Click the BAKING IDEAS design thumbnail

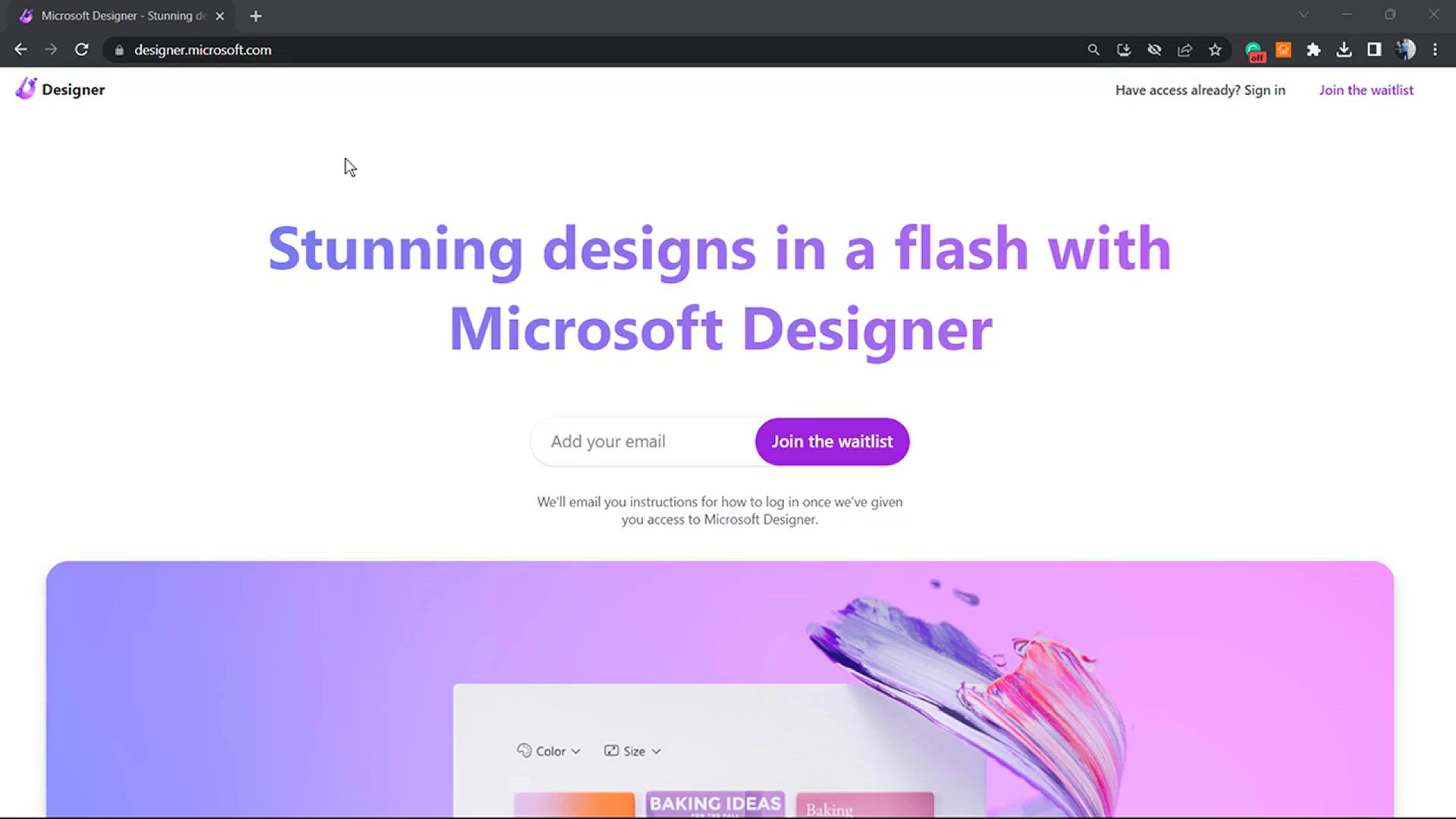(x=714, y=805)
